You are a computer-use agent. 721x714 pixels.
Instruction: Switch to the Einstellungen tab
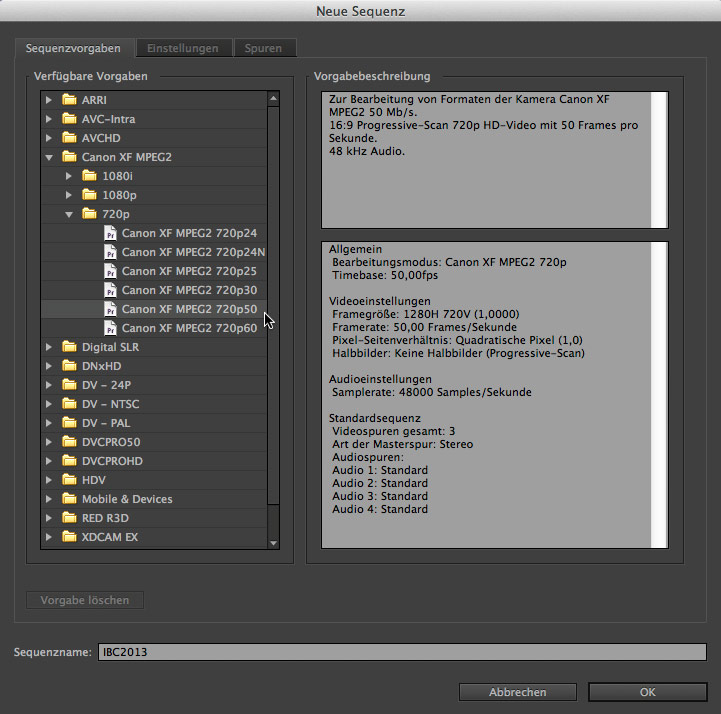point(183,48)
